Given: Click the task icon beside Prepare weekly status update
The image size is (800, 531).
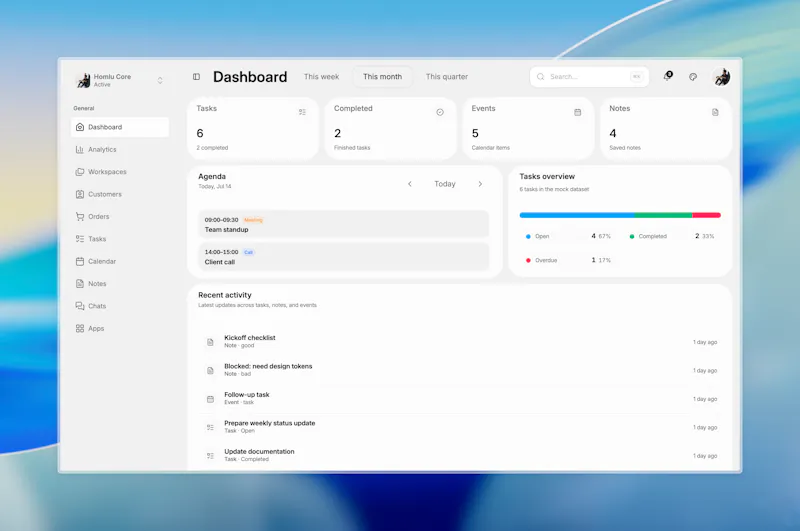Looking at the screenshot, I should pyautogui.click(x=210, y=427).
